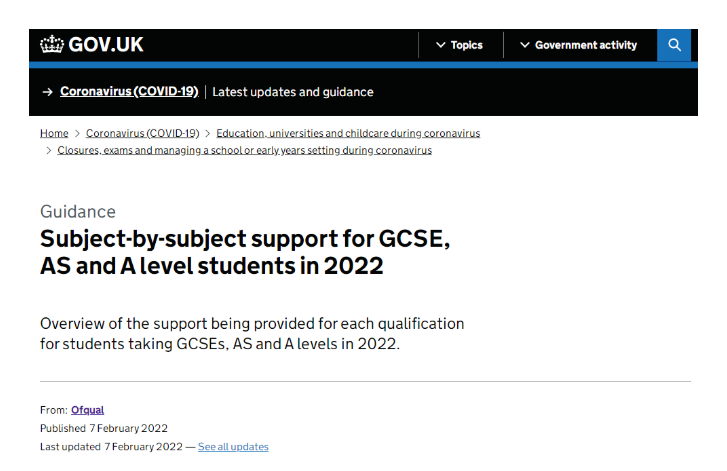This screenshot has width=727, height=471.
Task: Click the Coronavirus (COVID-19) breadcrumb link
Action: click(142, 133)
